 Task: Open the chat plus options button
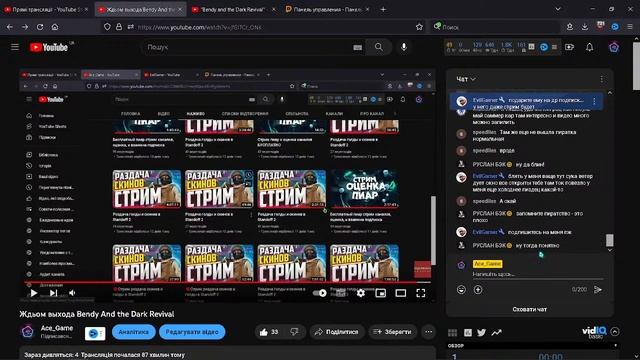[x=478, y=290]
